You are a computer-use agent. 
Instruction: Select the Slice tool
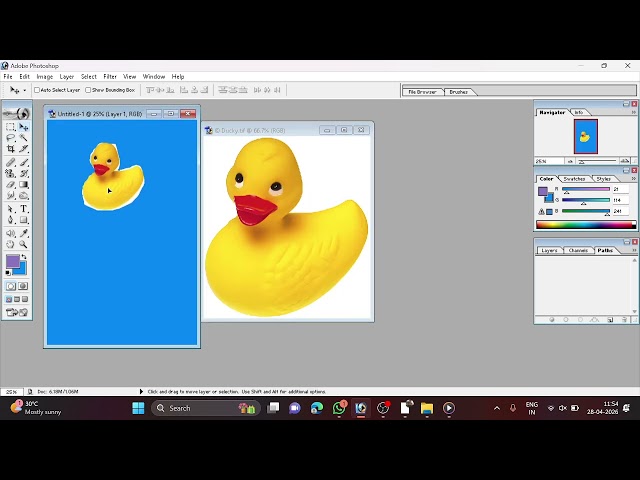[x=24, y=149]
